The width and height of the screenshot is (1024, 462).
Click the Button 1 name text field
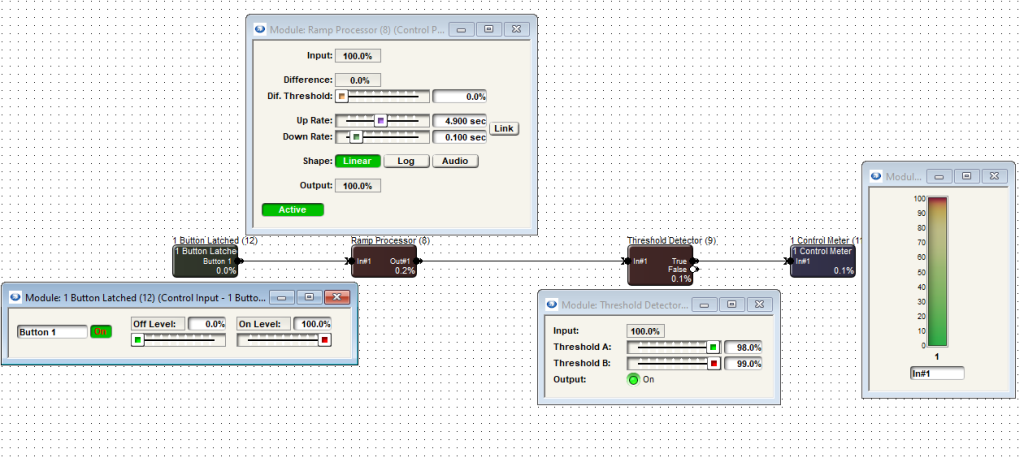[x=52, y=331]
